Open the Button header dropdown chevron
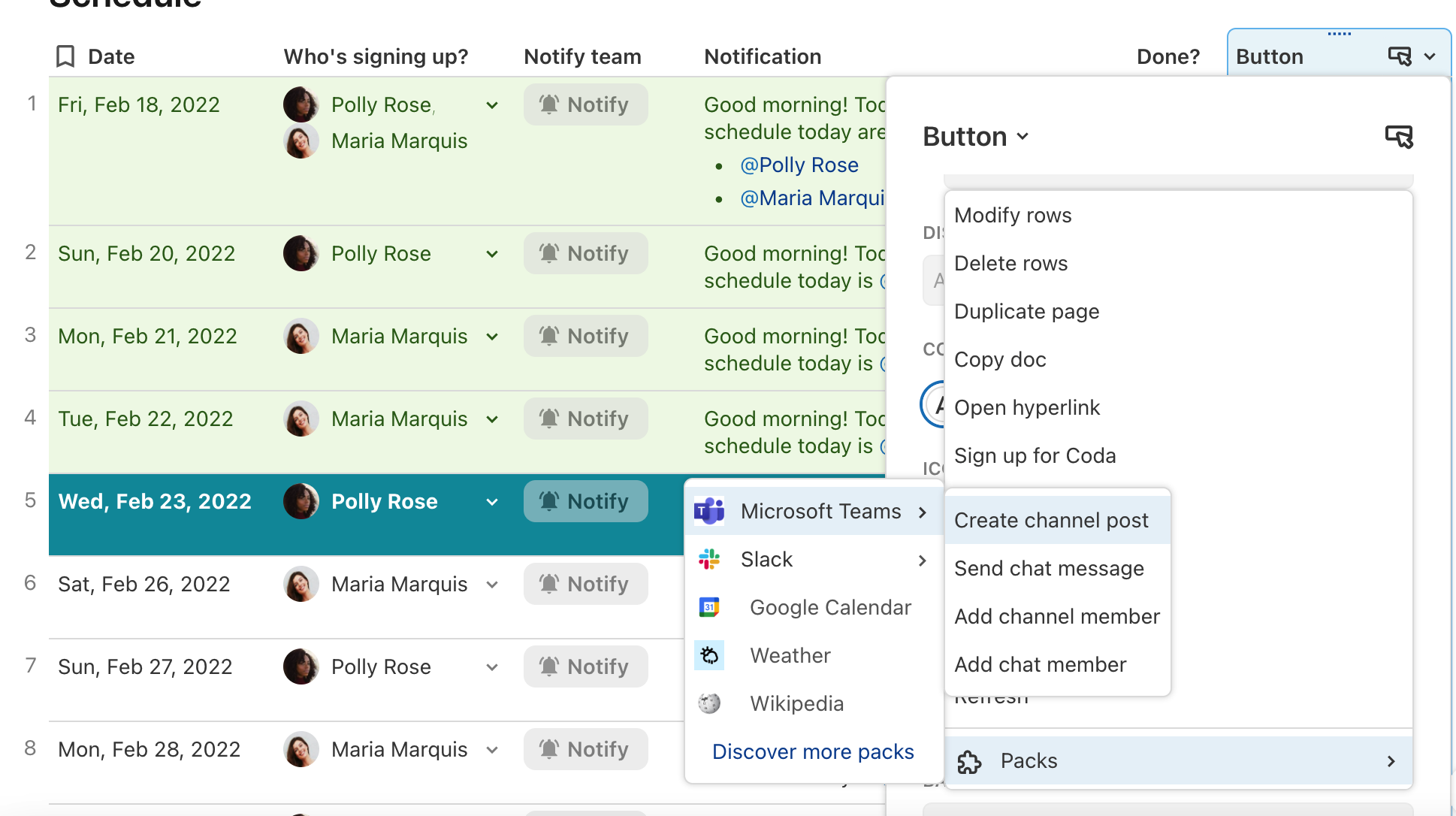This screenshot has width=1456, height=816. (x=1430, y=56)
